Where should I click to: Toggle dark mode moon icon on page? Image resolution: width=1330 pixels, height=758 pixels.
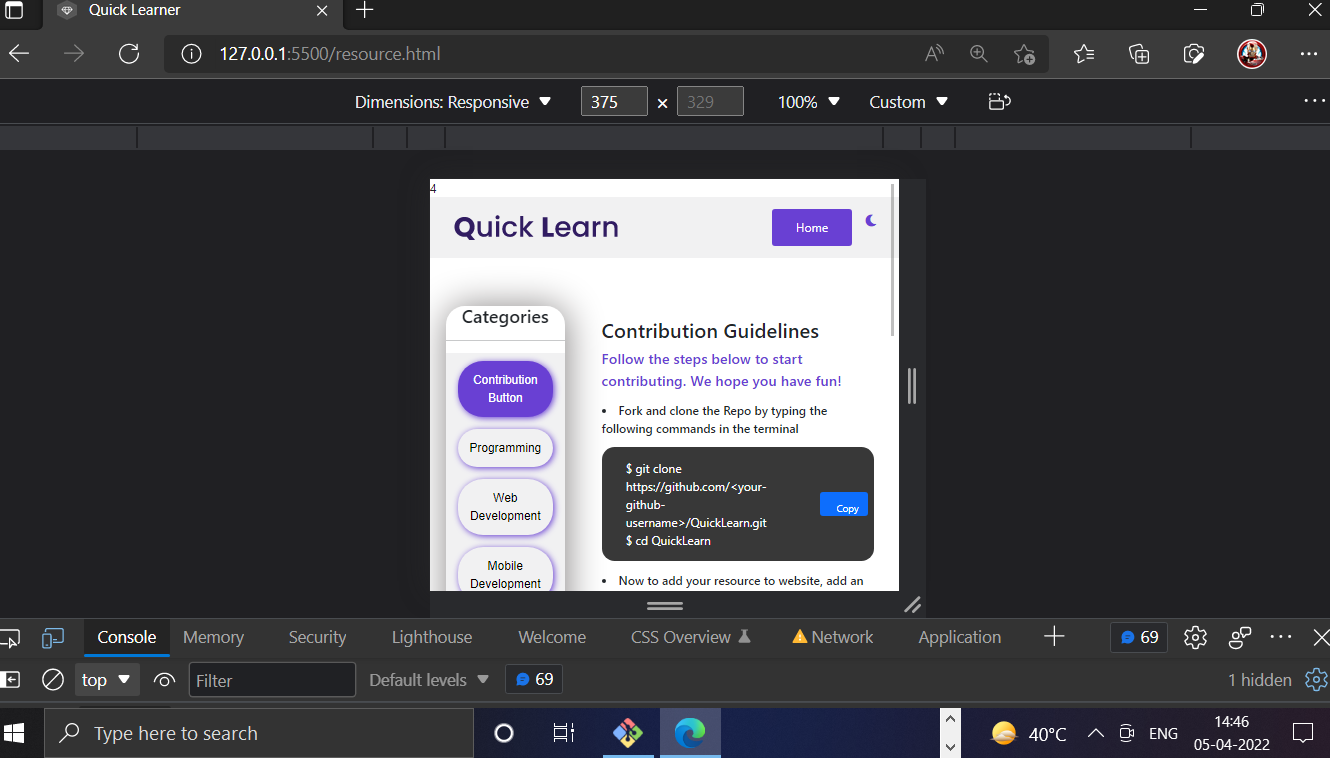coord(871,221)
